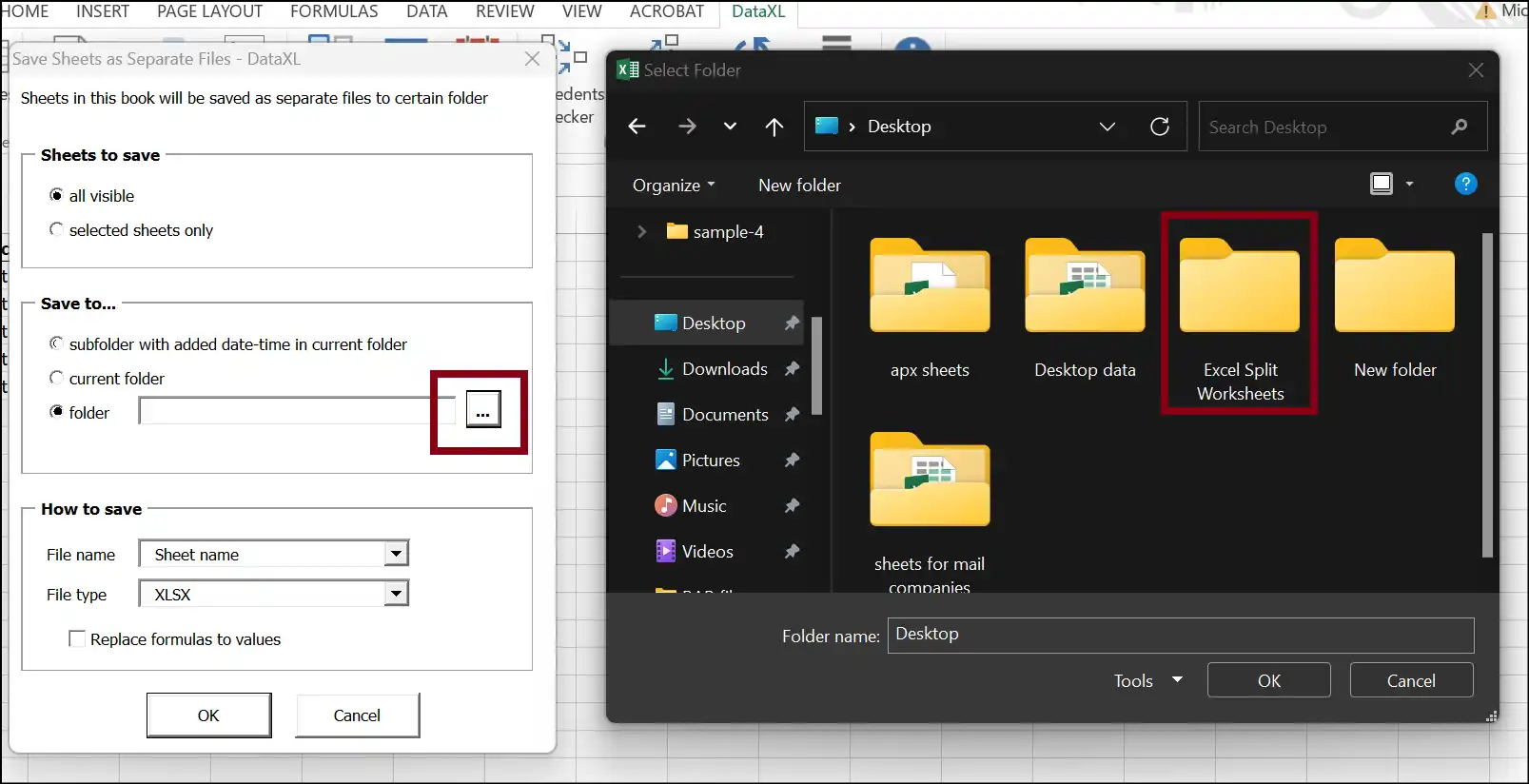Image resolution: width=1529 pixels, height=784 pixels.
Task: Open the DataXL ribbon tab
Action: pos(758,11)
